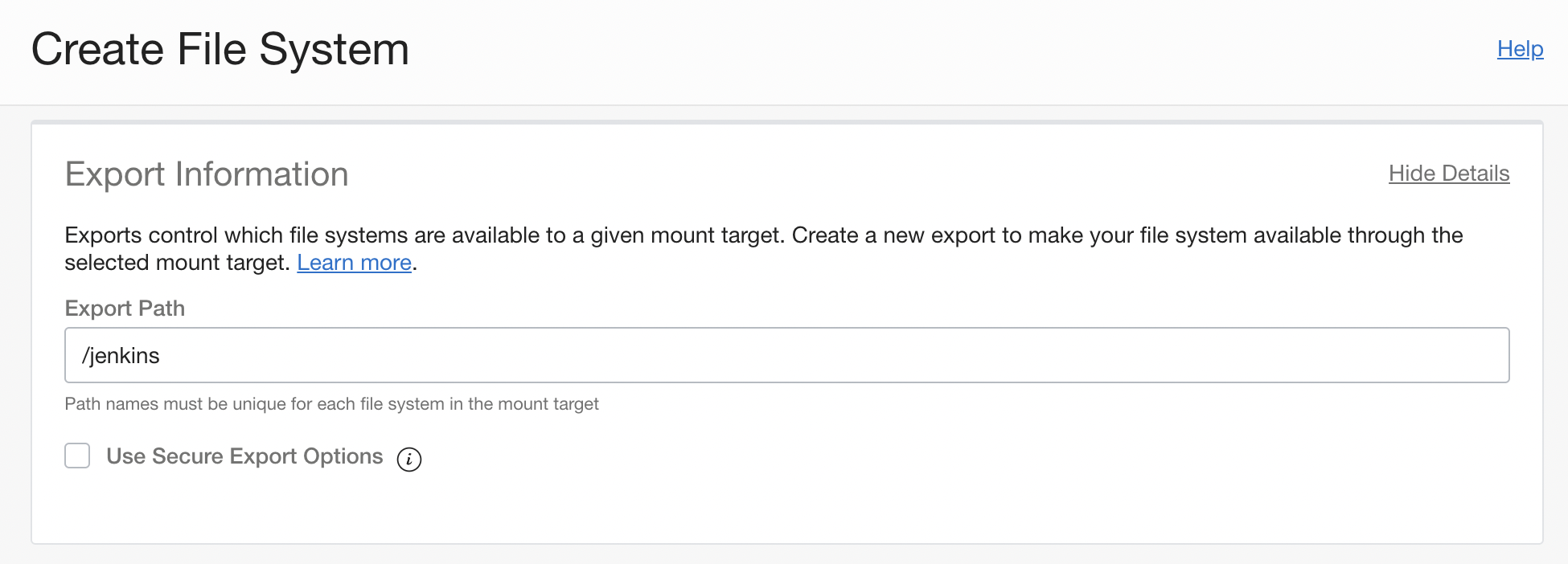Click the info icon beside Secure Export Options
1568x564 pixels.
pyautogui.click(x=408, y=459)
